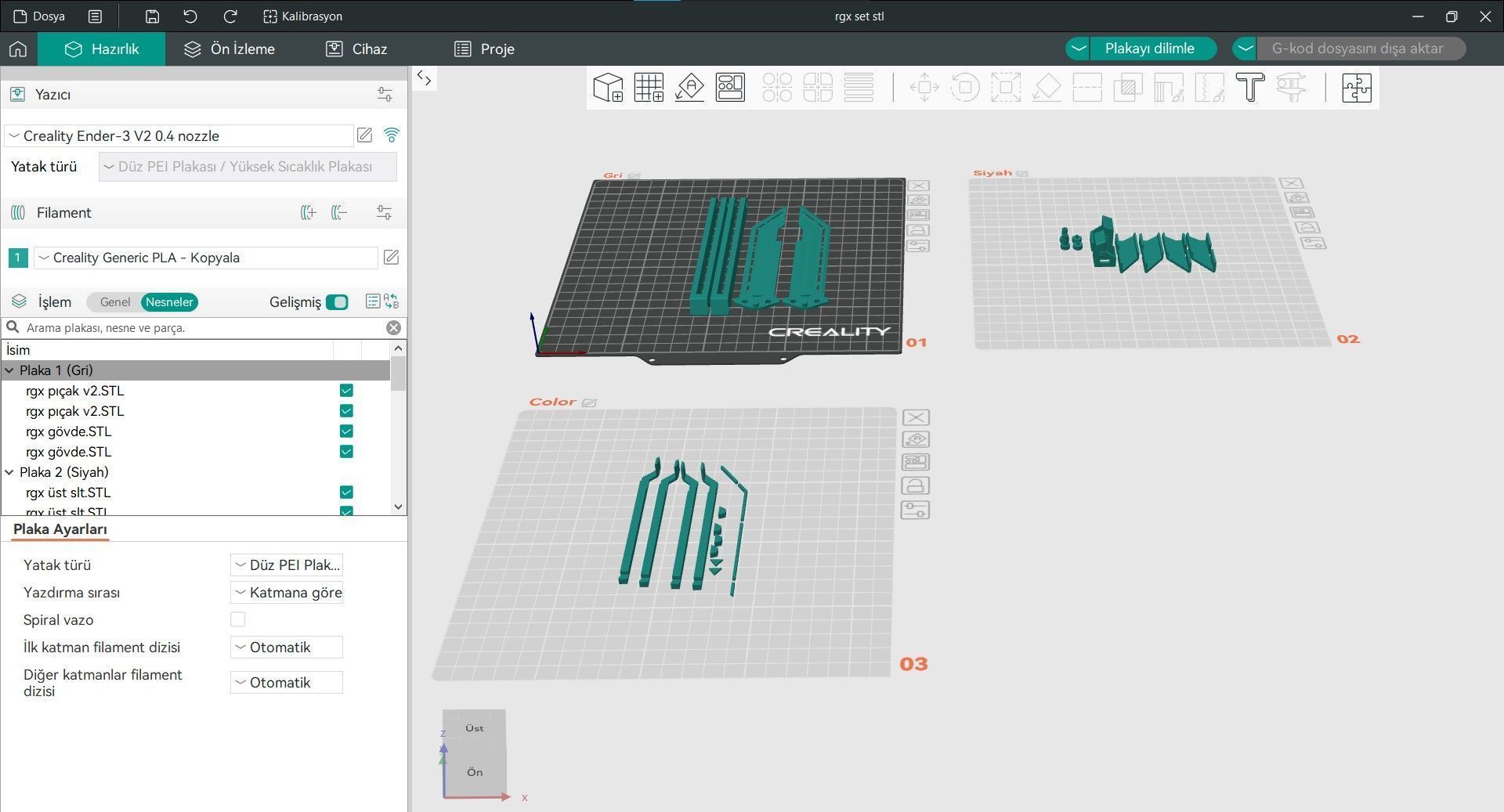Viewport: 1504px width, 812px height.
Task: Open the assembly view puzzle icon
Action: click(x=1357, y=88)
